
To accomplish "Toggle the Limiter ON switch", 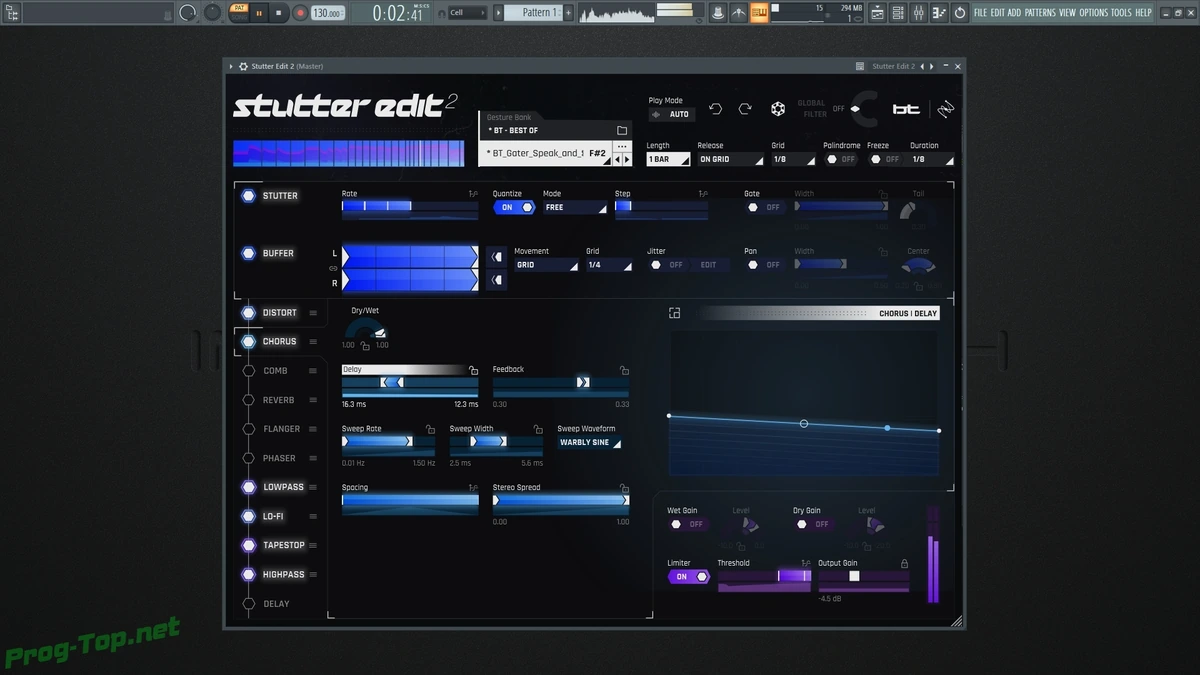I will [688, 577].
